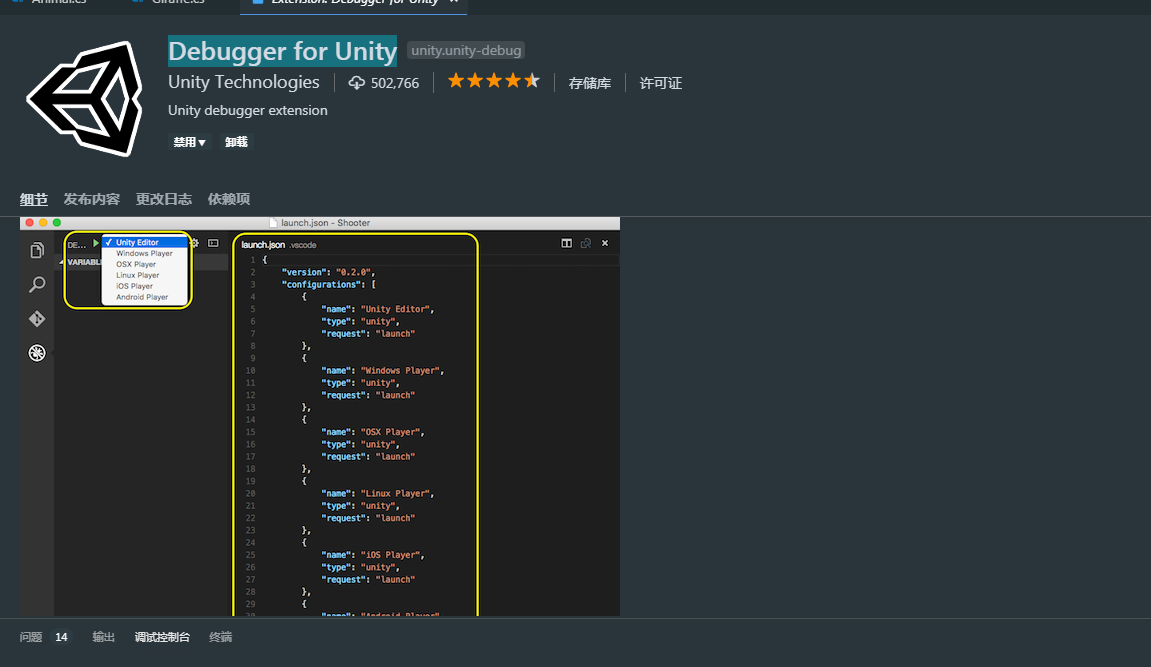Viewport: 1151px width, 667px height.
Task: Switch to the 依赖项 dependencies tab
Action: pos(229,199)
